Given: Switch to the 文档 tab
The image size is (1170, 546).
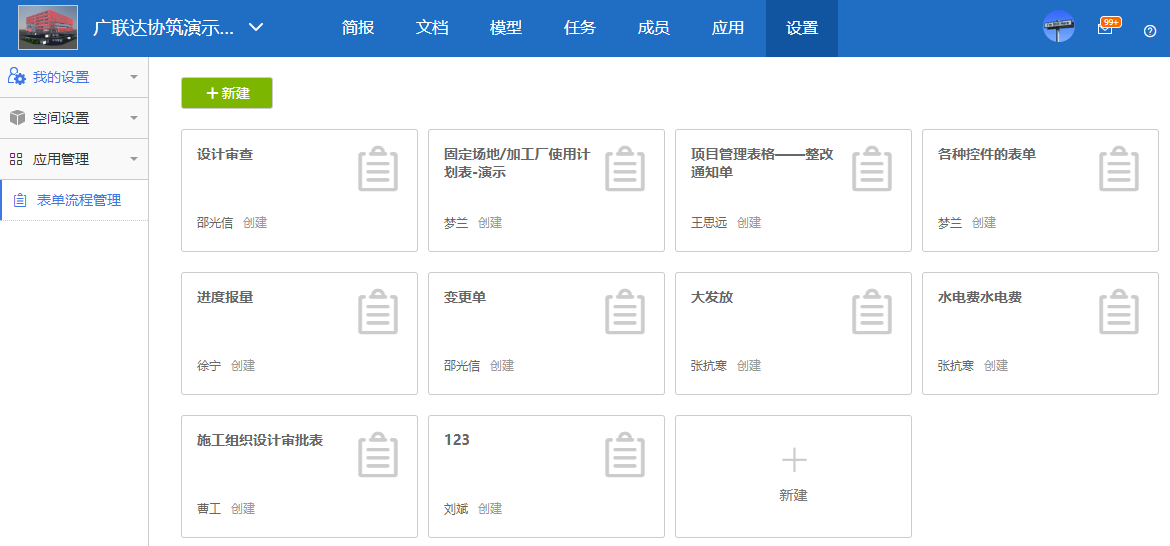Looking at the screenshot, I should tap(432, 28).
